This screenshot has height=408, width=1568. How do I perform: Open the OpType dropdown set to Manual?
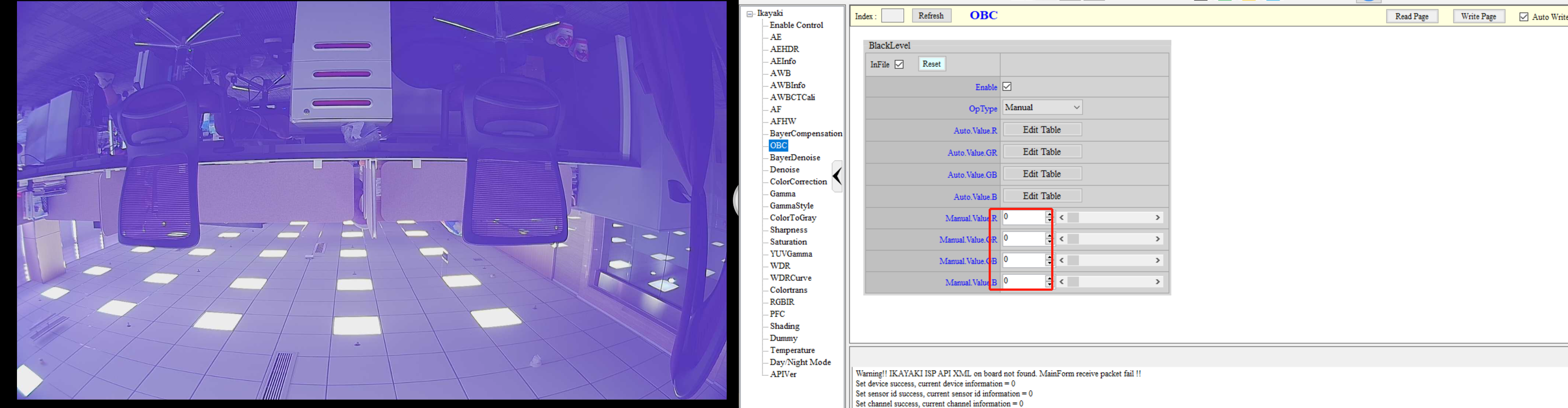click(1042, 107)
